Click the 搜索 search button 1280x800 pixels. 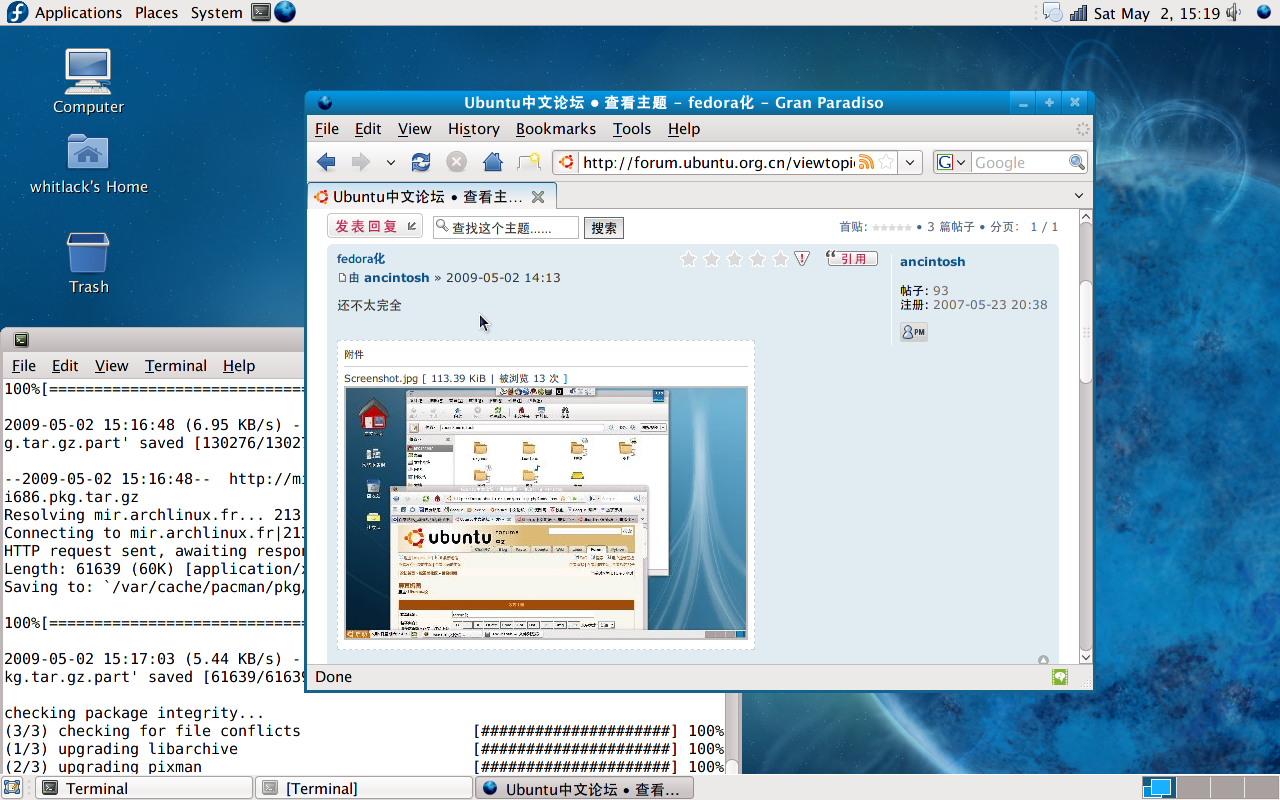pyautogui.click(x=604, y=228)
